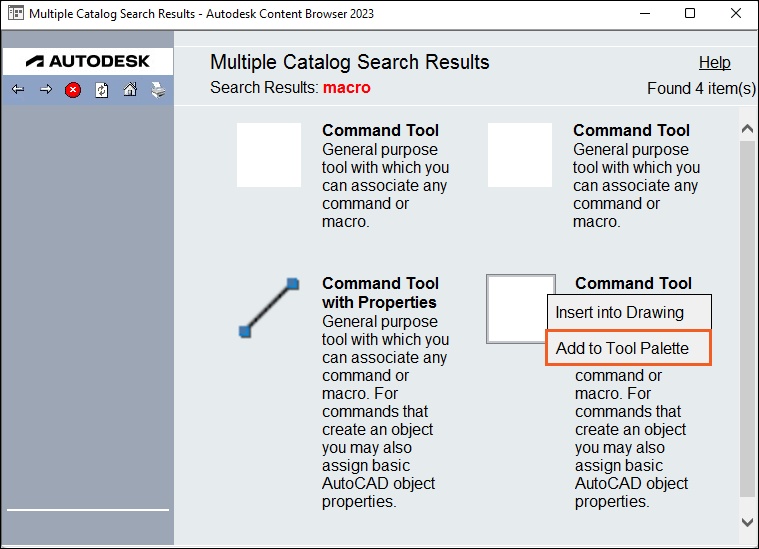Screen dimensions: 759x549
Task: Print the page with the printer icon
Action: click(x=158, y=90)
